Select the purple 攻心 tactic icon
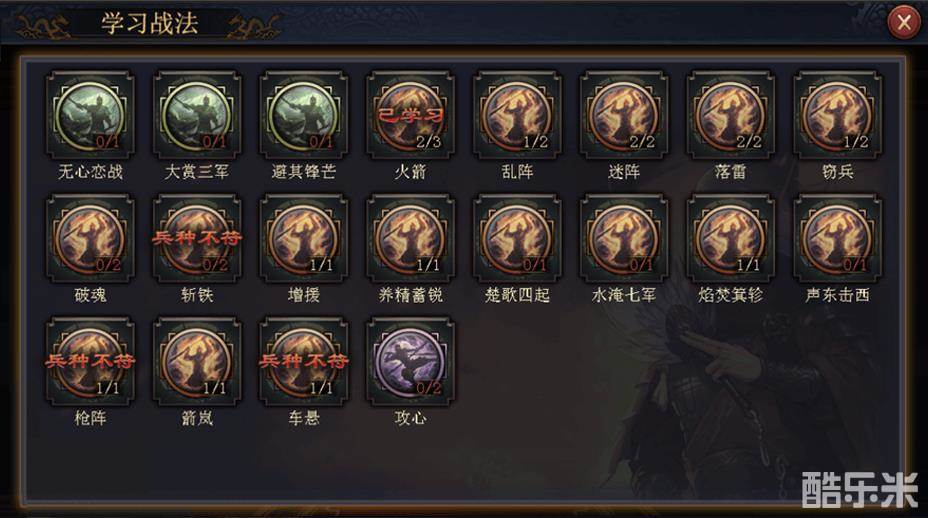Viewport: 928px width, 518px height. pos(410,361)
